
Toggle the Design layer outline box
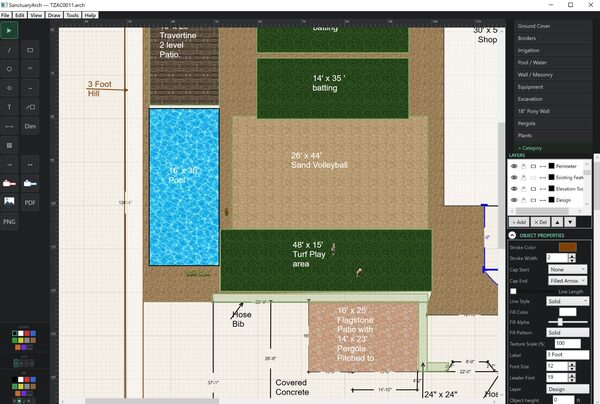pyautogui.click(x=533, y=200)
